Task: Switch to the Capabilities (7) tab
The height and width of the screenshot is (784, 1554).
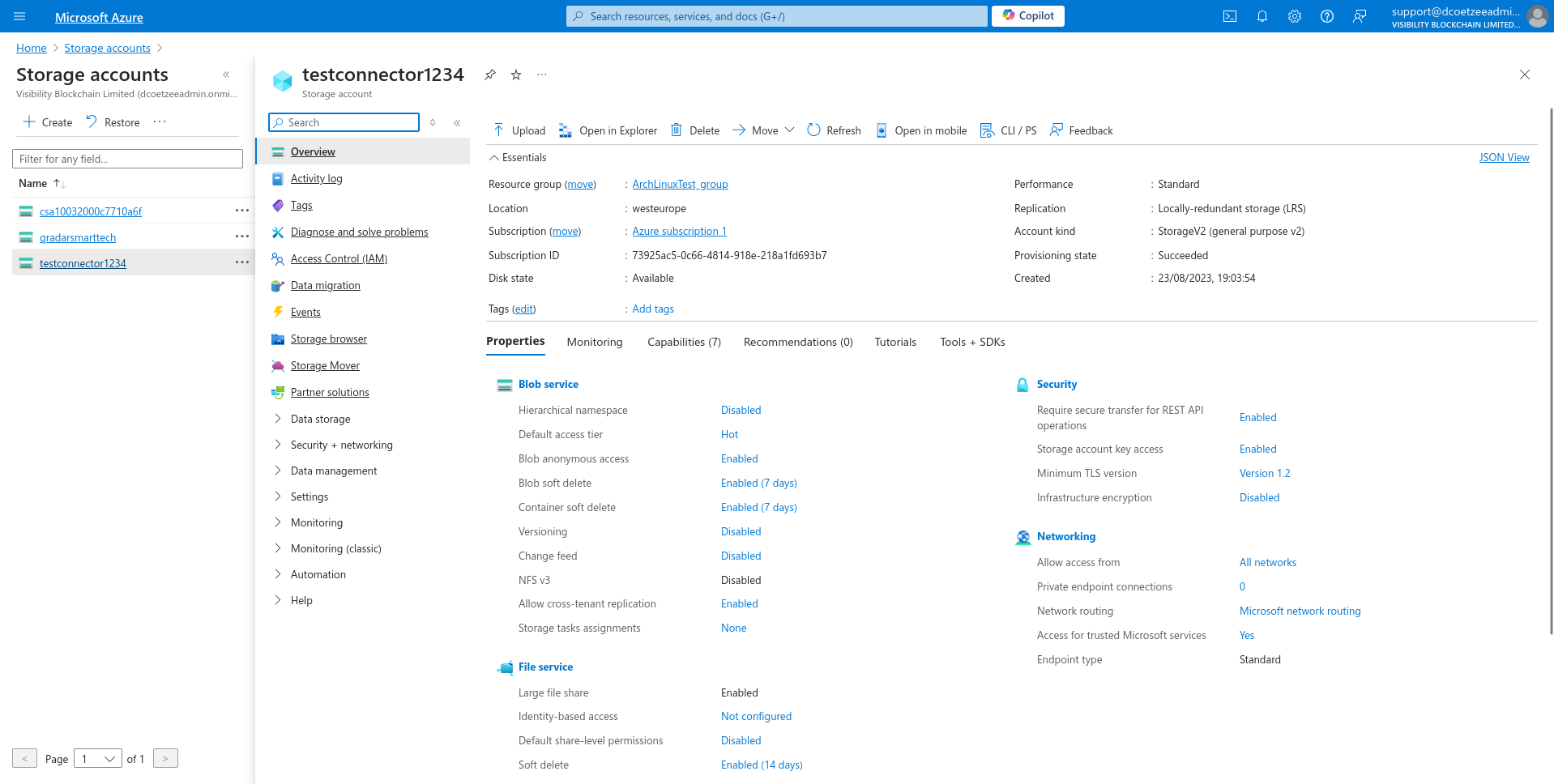Action: coord(684,342)
